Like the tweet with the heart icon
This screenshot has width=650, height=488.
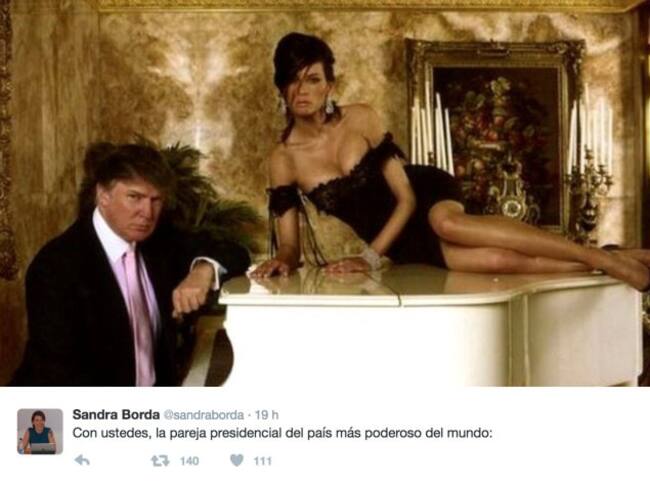(237, 460)
